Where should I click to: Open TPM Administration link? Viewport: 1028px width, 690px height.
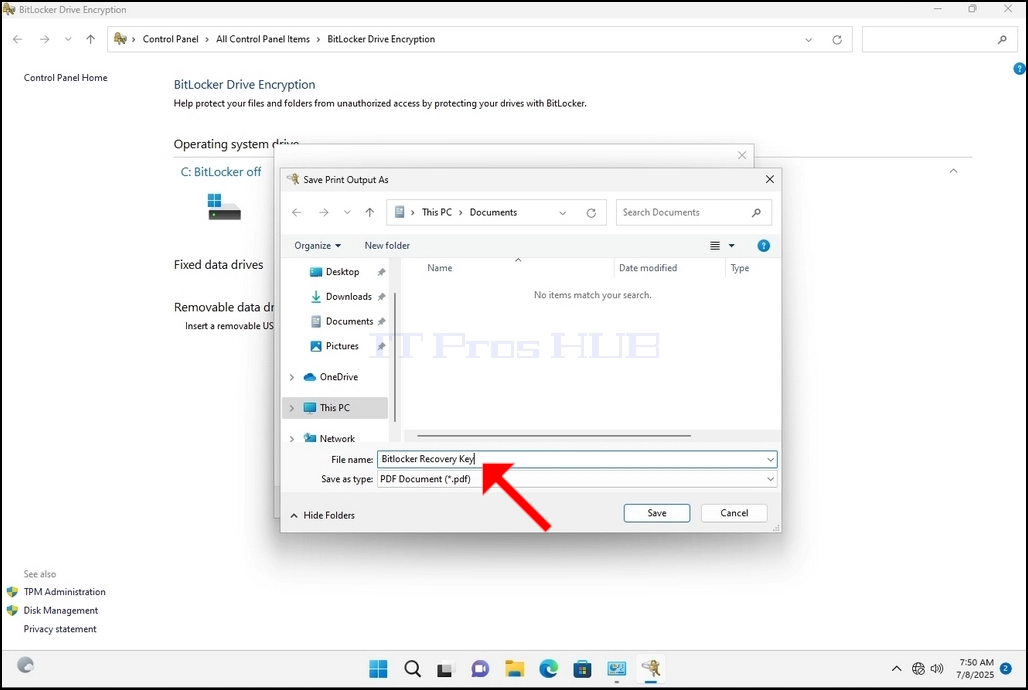click(x=64, y=592)
